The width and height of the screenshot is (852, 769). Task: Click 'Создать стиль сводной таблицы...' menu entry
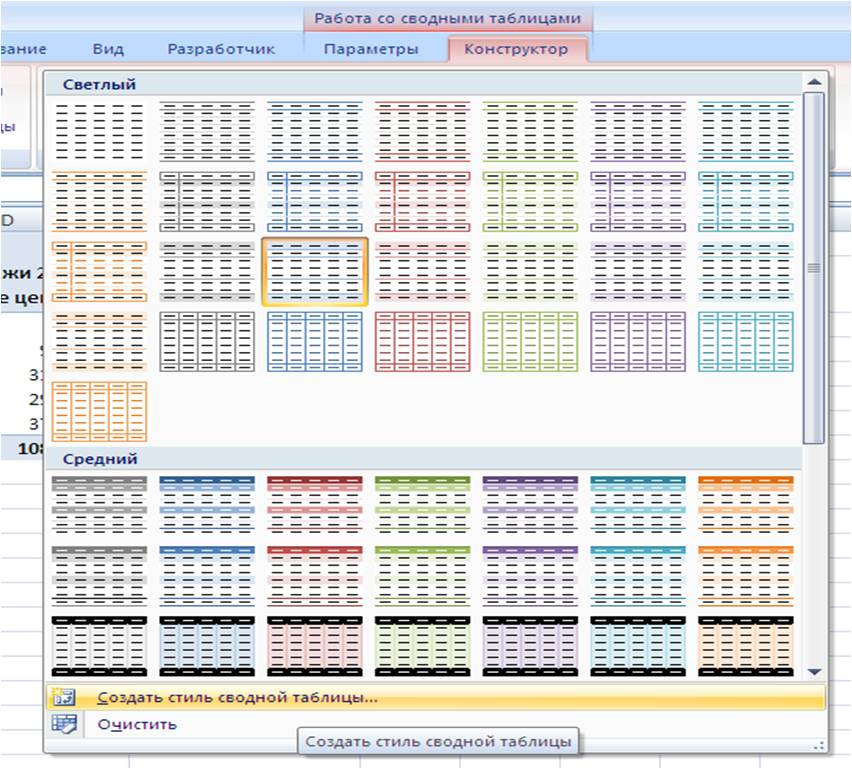point(237,698)
